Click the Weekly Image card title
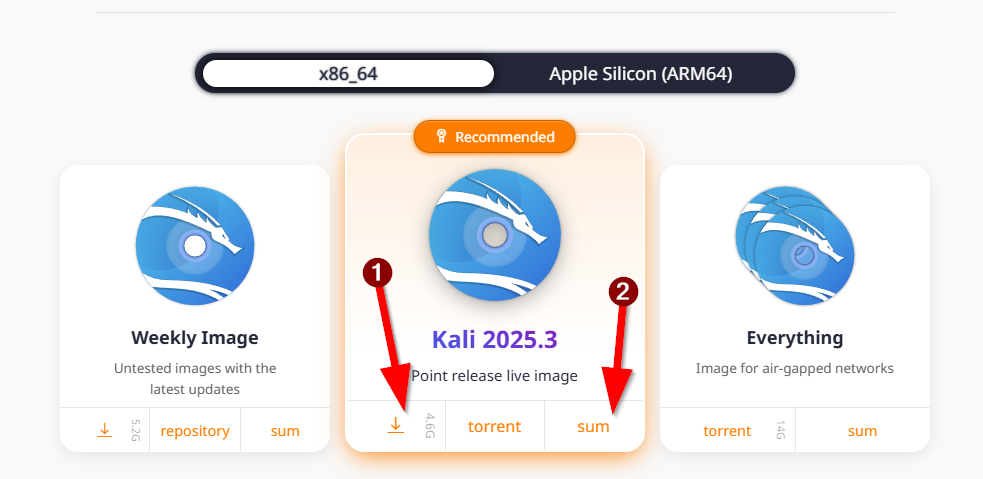983x479 pixels. [x=195, y=338]
